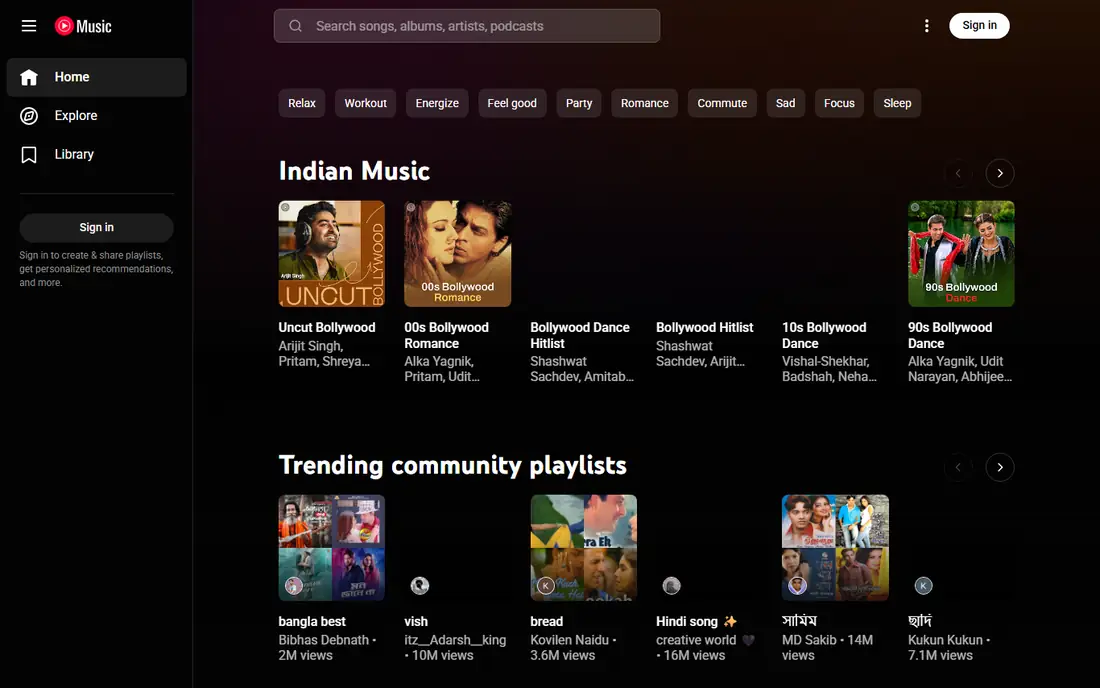Click avatar on MD Sakib playlist thumbnail
1100x688 pixels.
tap(798, 585)
